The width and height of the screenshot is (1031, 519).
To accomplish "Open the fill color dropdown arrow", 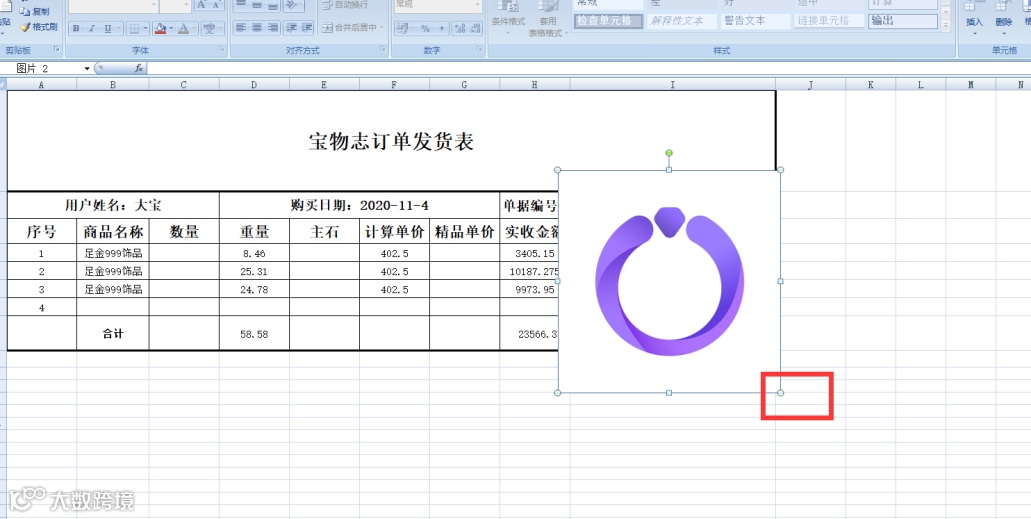I will coord(171,29).
